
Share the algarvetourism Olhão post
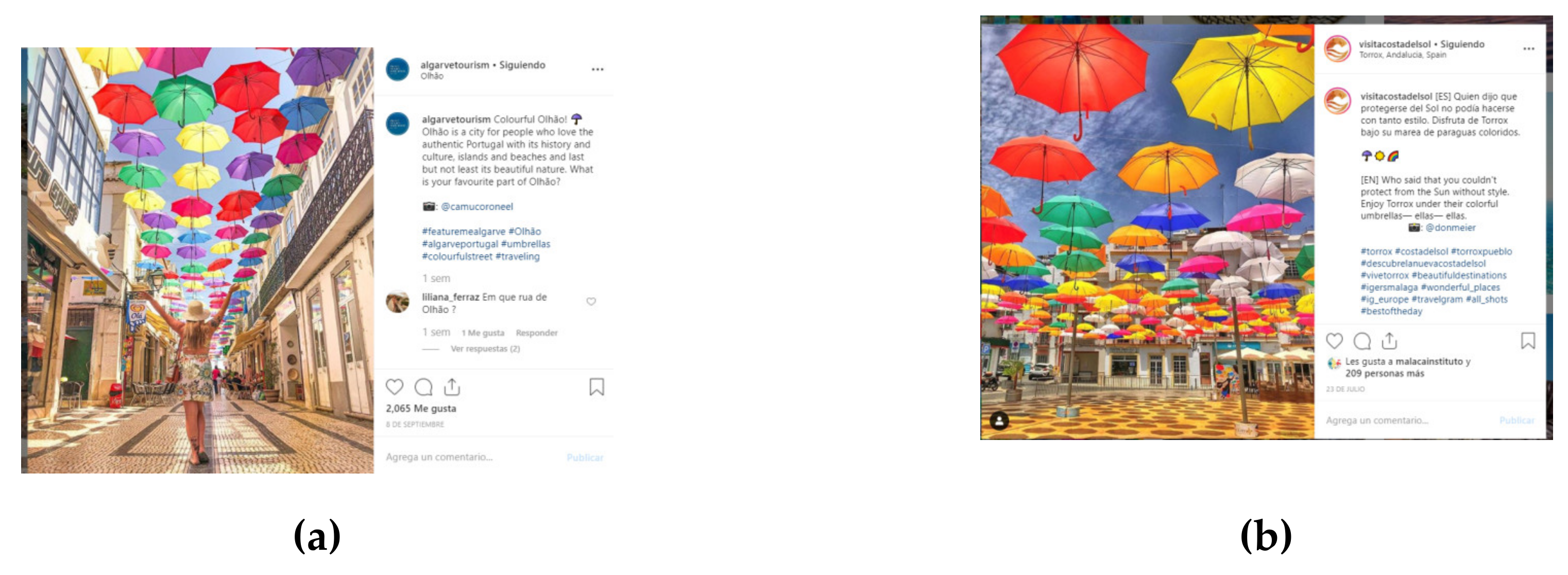[x=452, y=386]
